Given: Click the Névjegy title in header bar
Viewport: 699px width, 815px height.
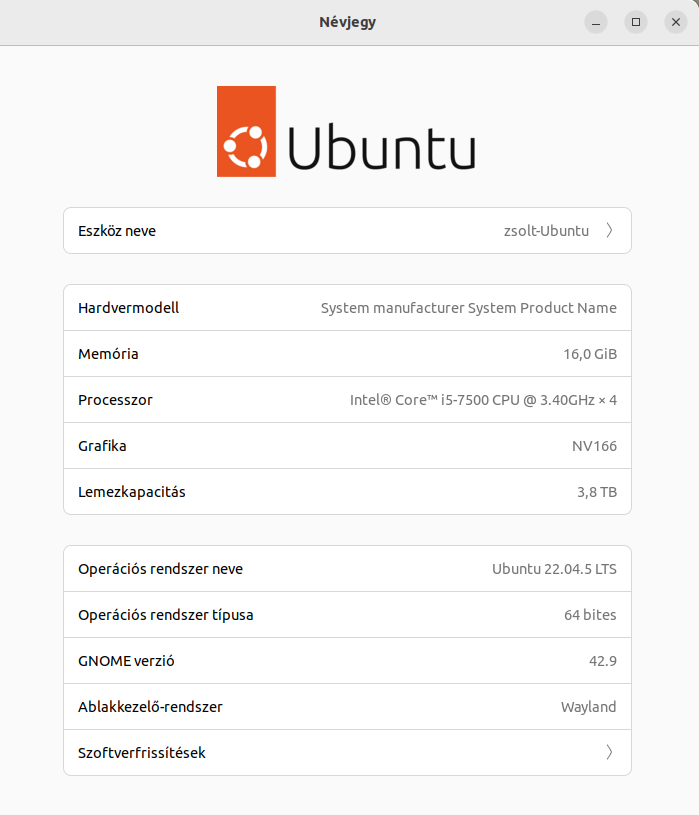Looking at the screenshot, I should [x=347, y=22].
